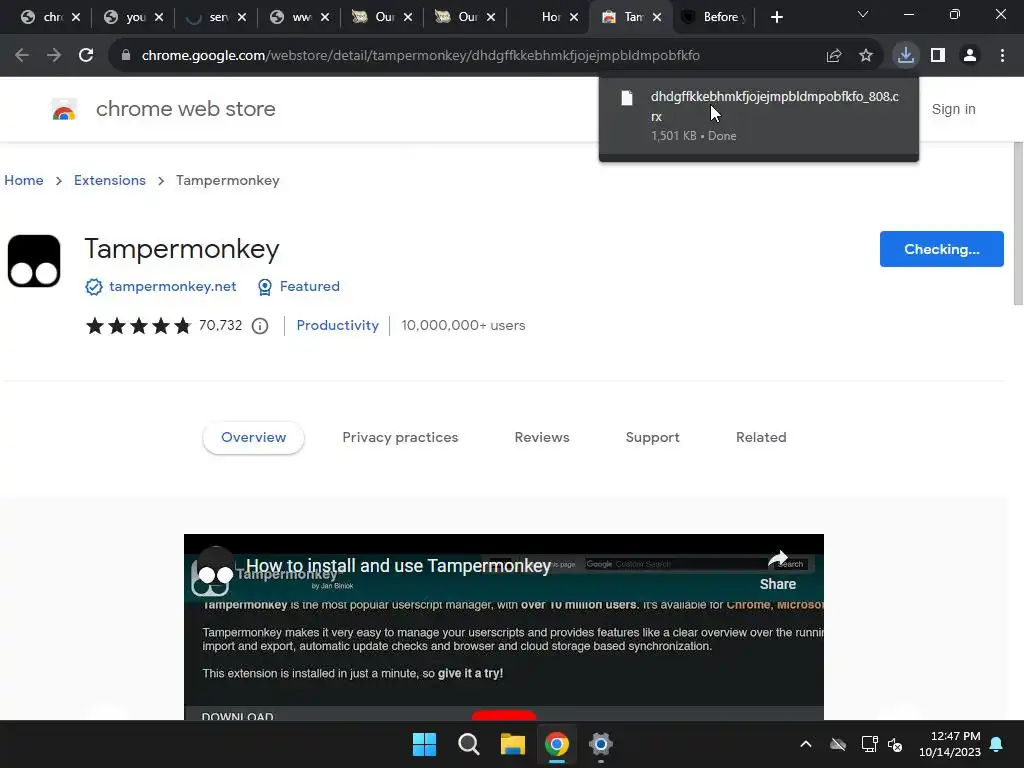Switch to the Reviews tab
The height and width of the screenshot is (768, 1024).
[x=542, y=438]
